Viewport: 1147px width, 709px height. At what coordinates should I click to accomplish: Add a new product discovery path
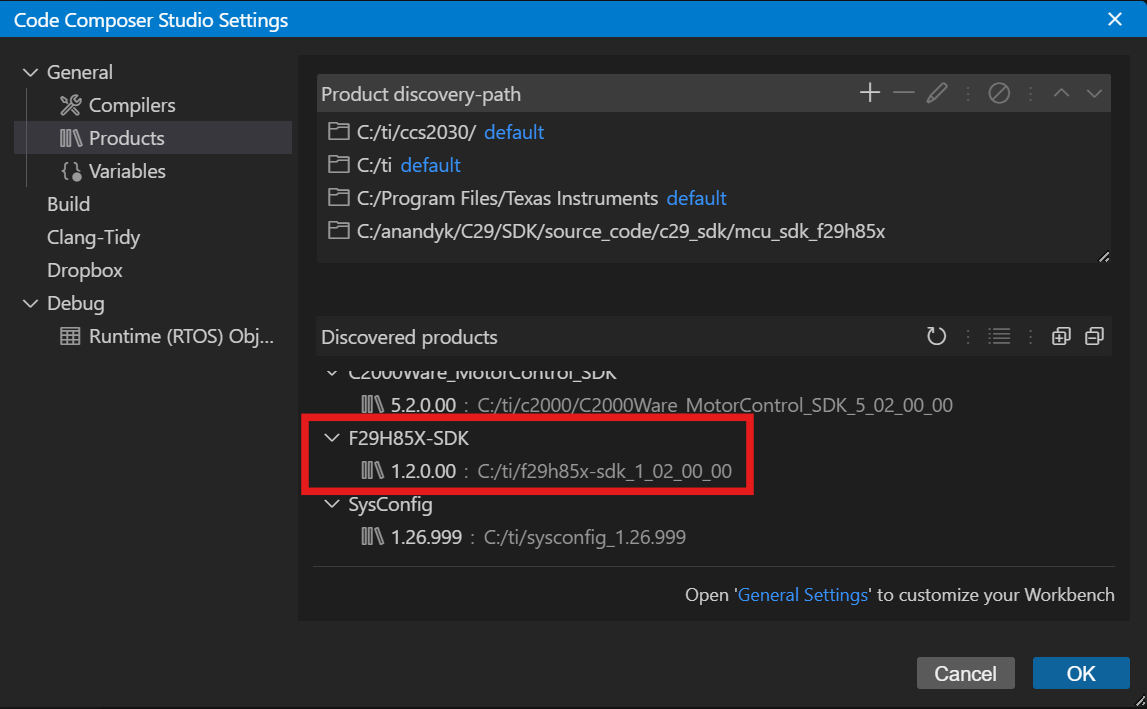point(869,92)
